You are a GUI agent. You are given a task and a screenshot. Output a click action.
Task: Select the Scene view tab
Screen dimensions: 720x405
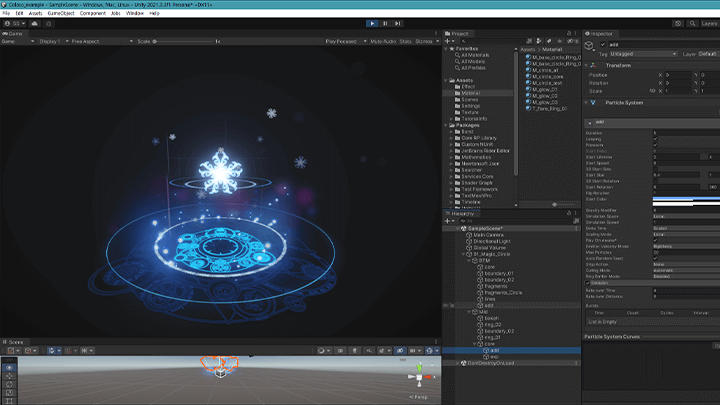[13, 342]
